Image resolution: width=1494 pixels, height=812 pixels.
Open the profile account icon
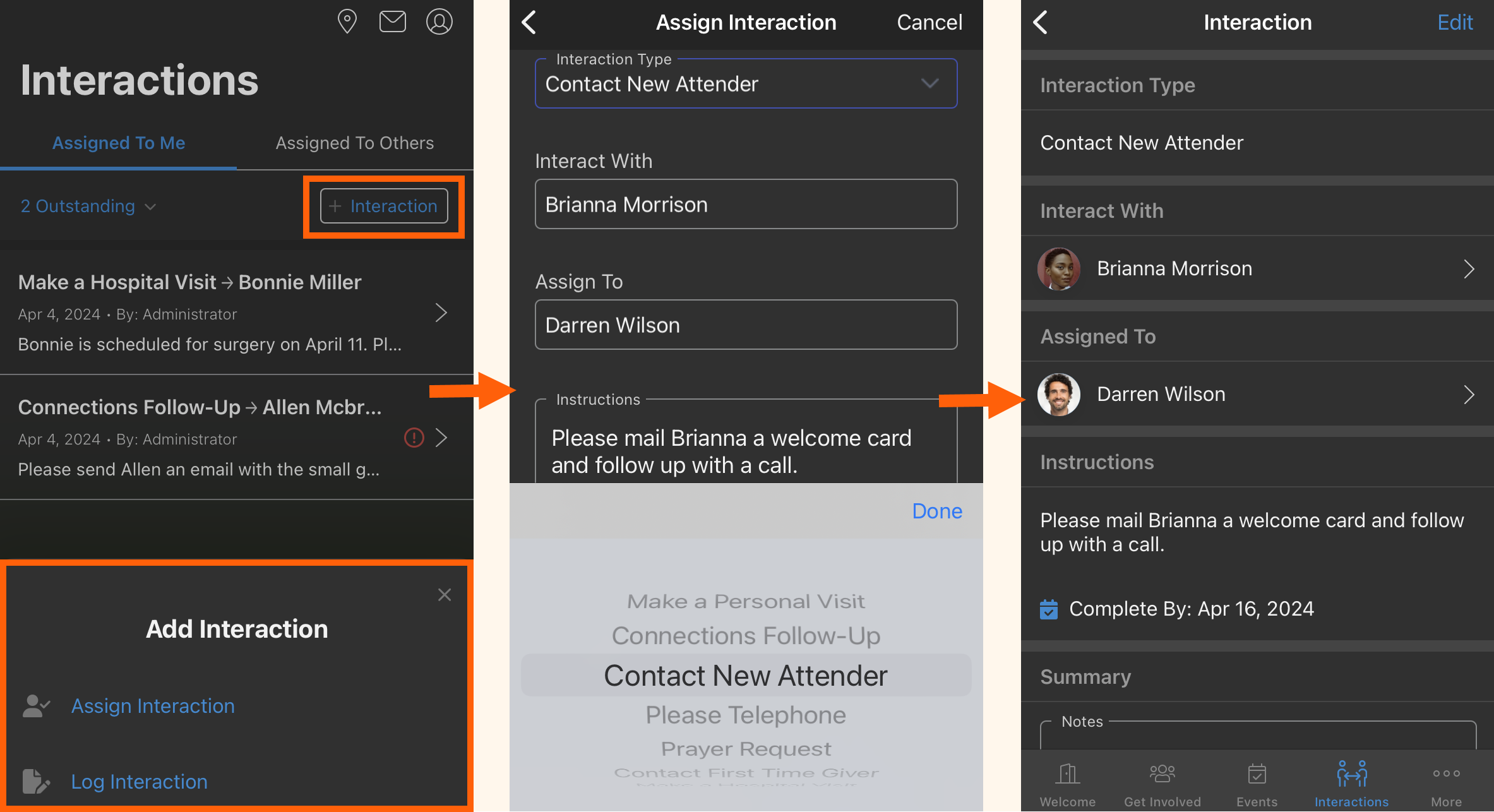point(439,21)
